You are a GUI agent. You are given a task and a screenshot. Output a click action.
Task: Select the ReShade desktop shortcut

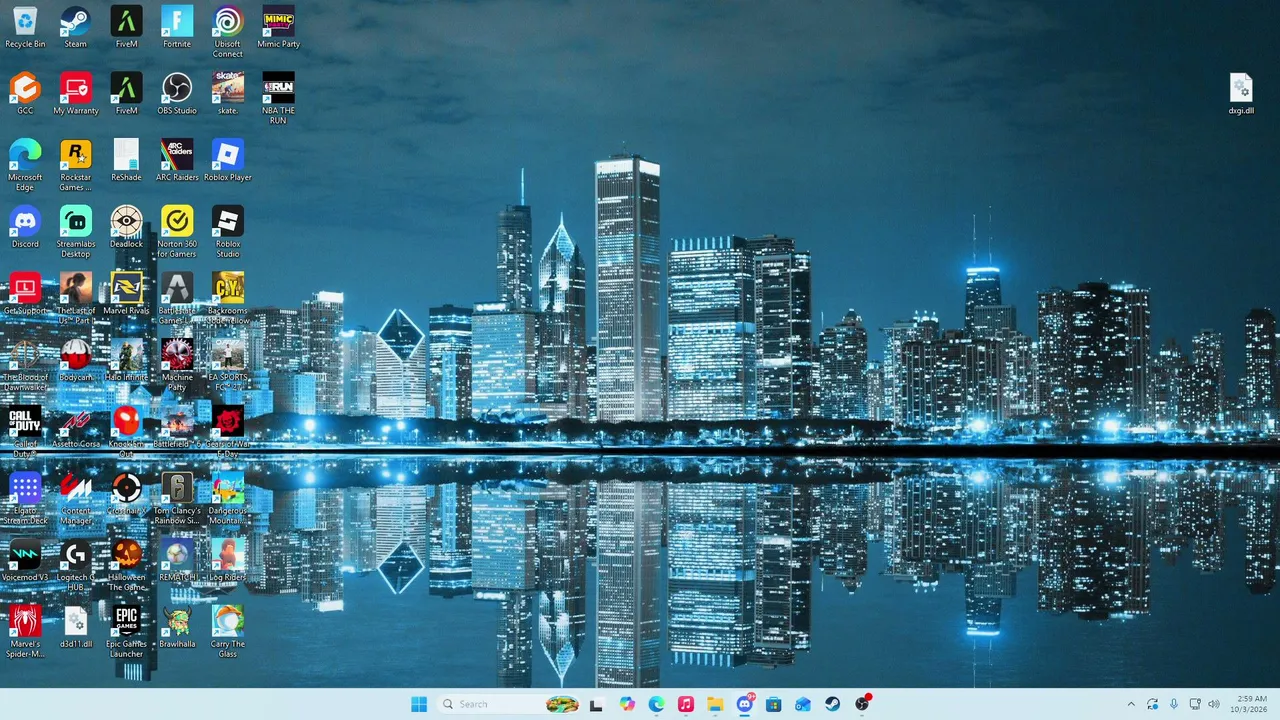126,161
